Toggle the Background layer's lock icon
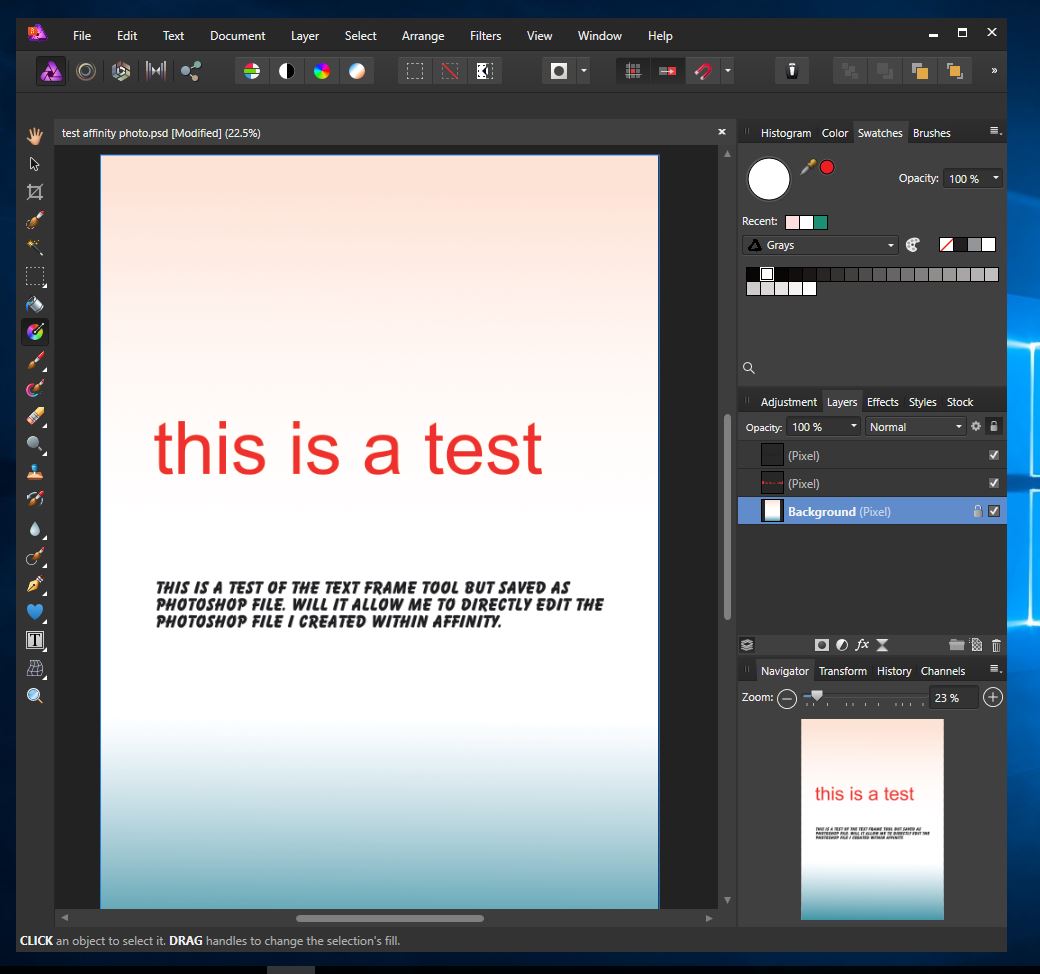 pos(977,511)
